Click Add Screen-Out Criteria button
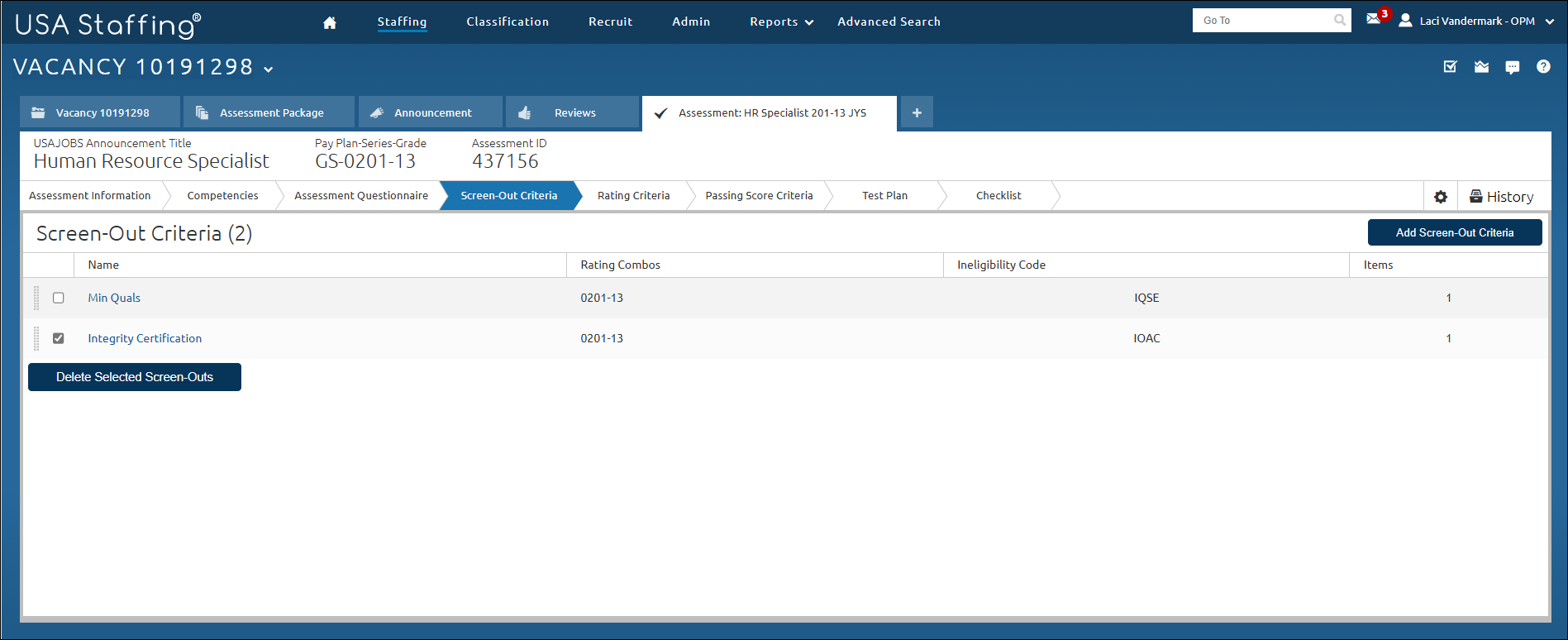This screenshot has width=1568, height=640. click(1454, 232)
